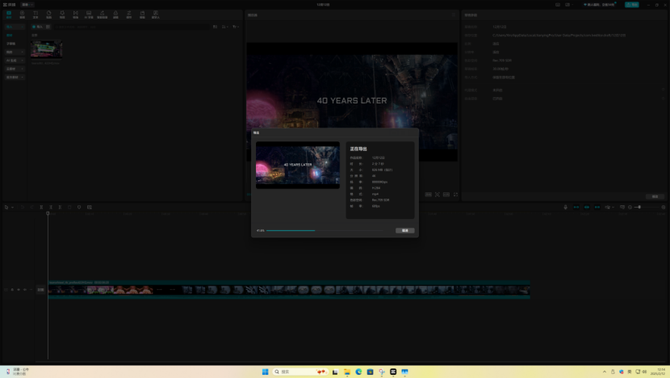
Task: Open the 贴纸 (Stickers) tab
Action: coord(49,15)
